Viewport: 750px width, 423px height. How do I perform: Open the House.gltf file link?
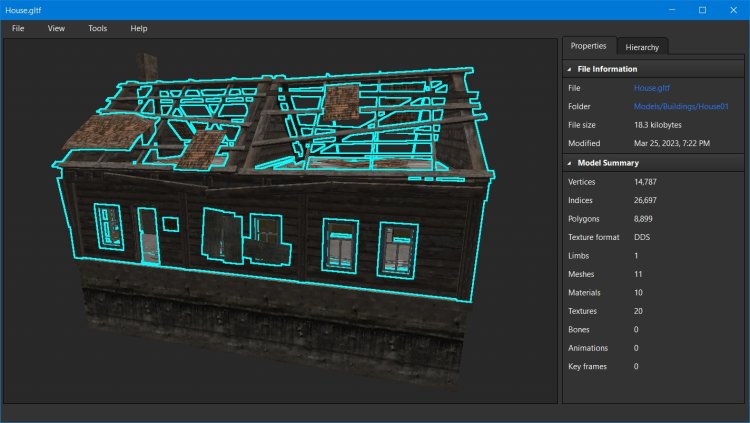click(654, 88)
